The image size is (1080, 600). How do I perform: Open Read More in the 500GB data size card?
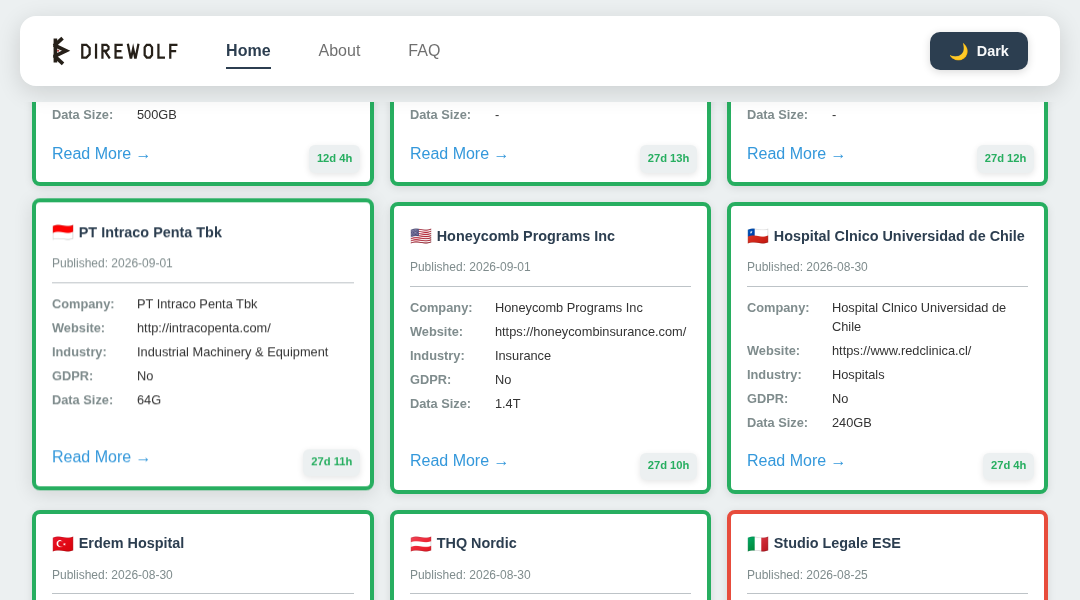click(101, 154)
